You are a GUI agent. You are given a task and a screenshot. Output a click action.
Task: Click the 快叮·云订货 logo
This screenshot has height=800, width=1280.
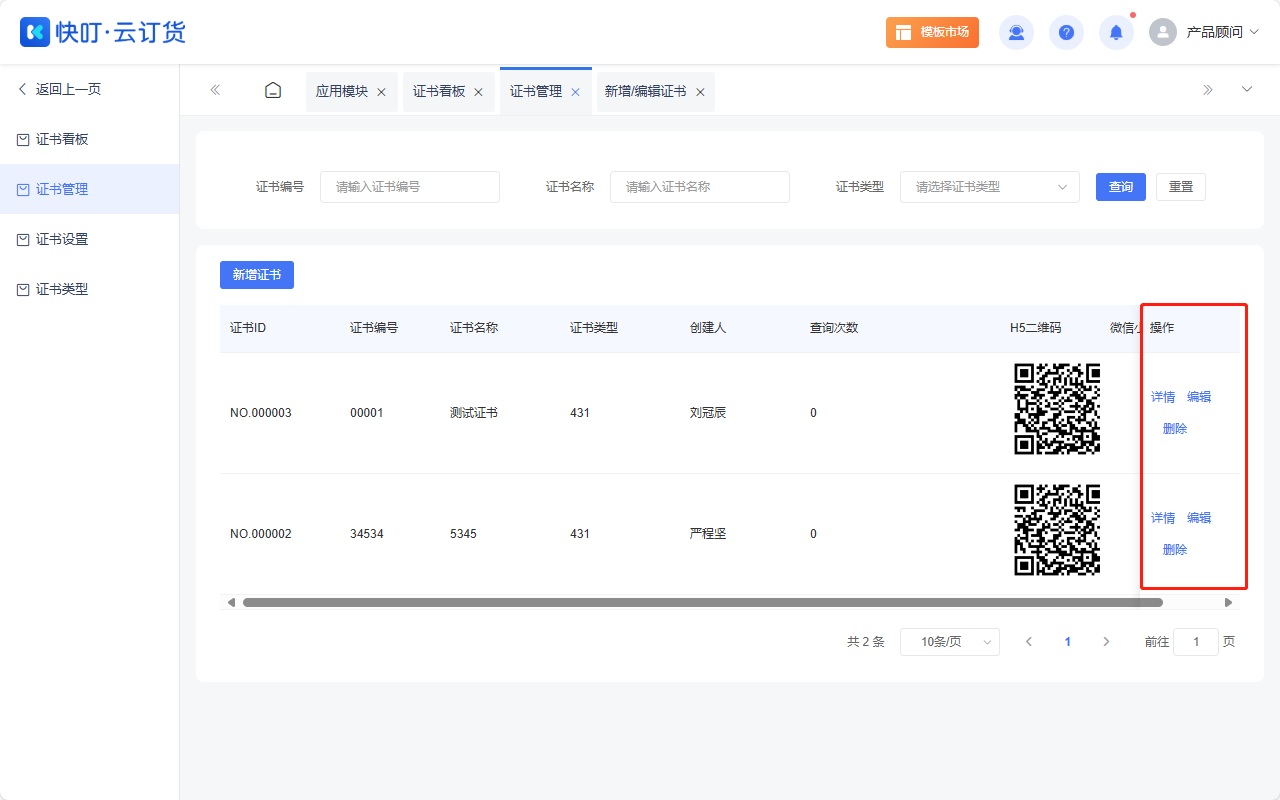[x=103, y=32]
